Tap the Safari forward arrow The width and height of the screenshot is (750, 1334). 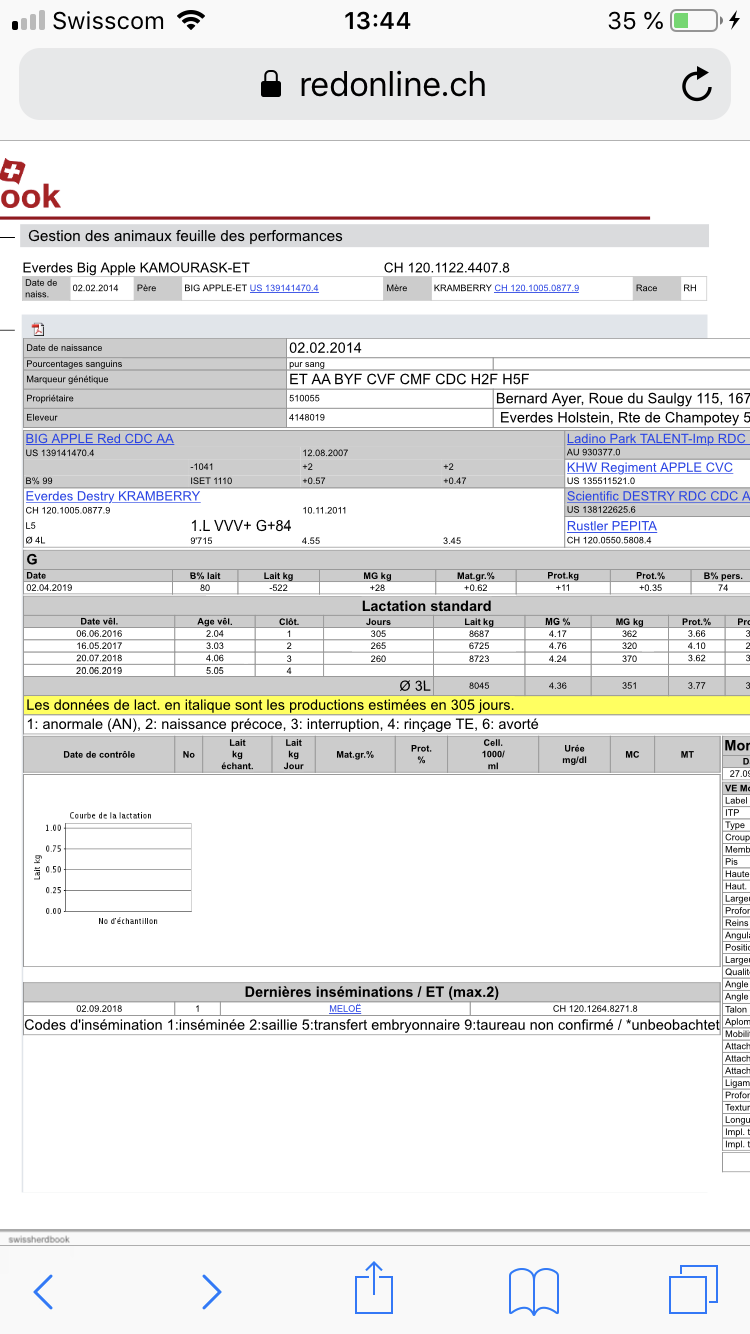coord(211,1291)
